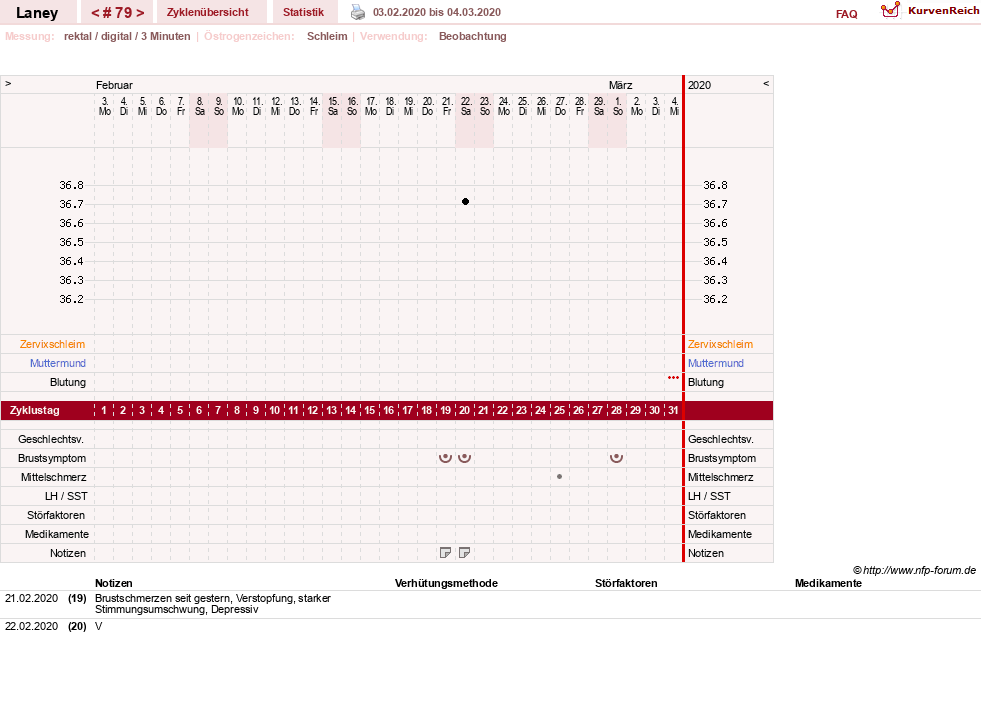Click the '22. Sa' date column header
Image resolution: width=981 pixels, height=716 pixels.
click(x=465, y=106)
